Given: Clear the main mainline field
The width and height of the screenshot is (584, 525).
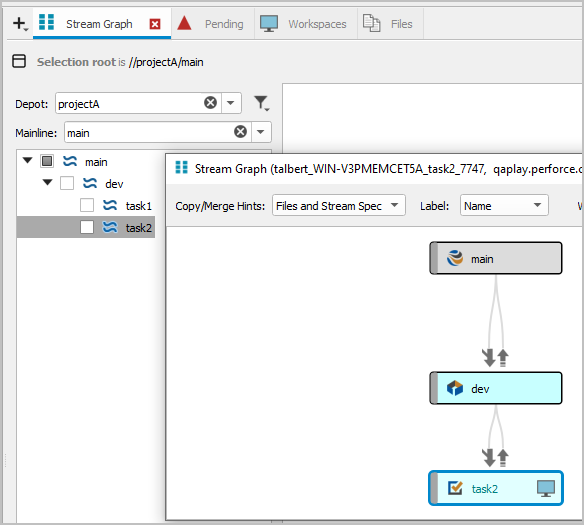Looking at the screenshot, I should click(240, 131).
